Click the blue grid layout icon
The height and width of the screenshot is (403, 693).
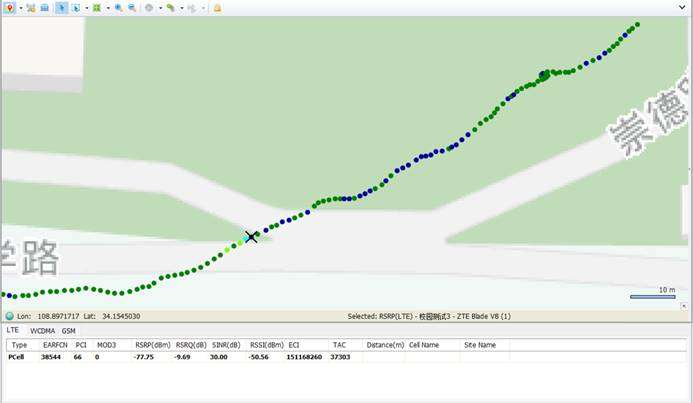(x=44, y=8)
